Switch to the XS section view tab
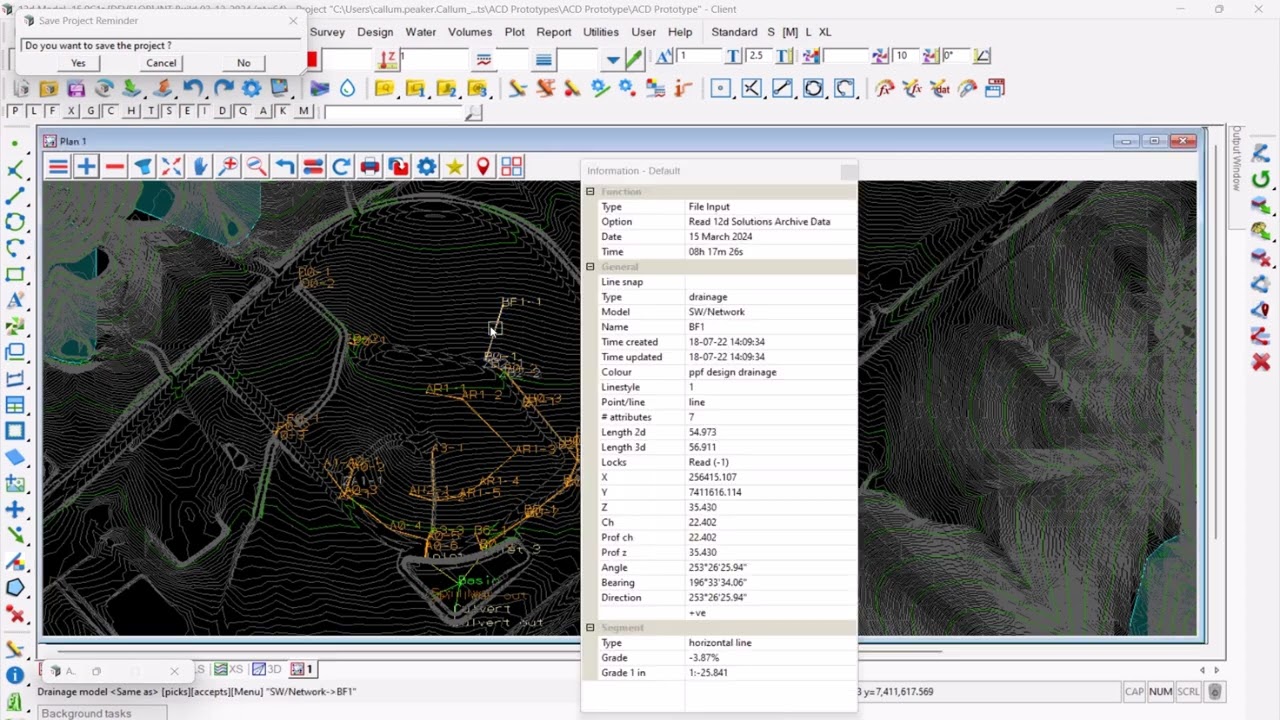1280x720 pixels. pyautogui.click(x=230, y=669)
